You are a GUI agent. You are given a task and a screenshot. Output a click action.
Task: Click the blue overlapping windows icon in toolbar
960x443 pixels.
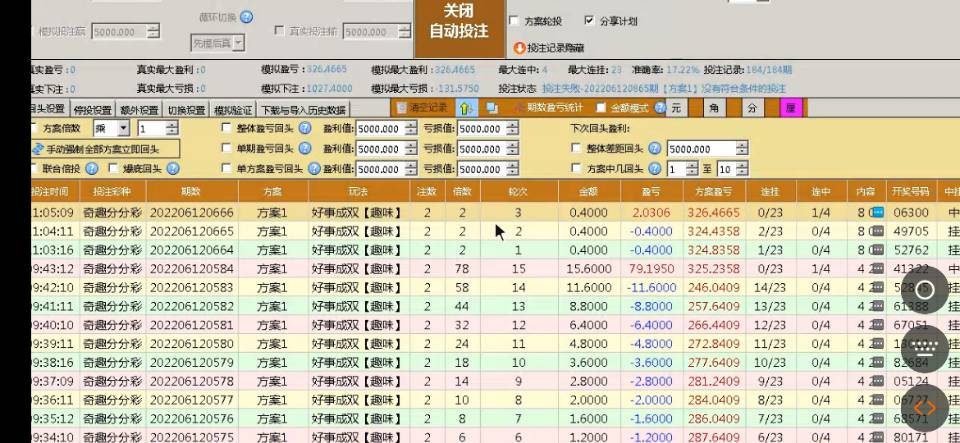click(492, 108)
